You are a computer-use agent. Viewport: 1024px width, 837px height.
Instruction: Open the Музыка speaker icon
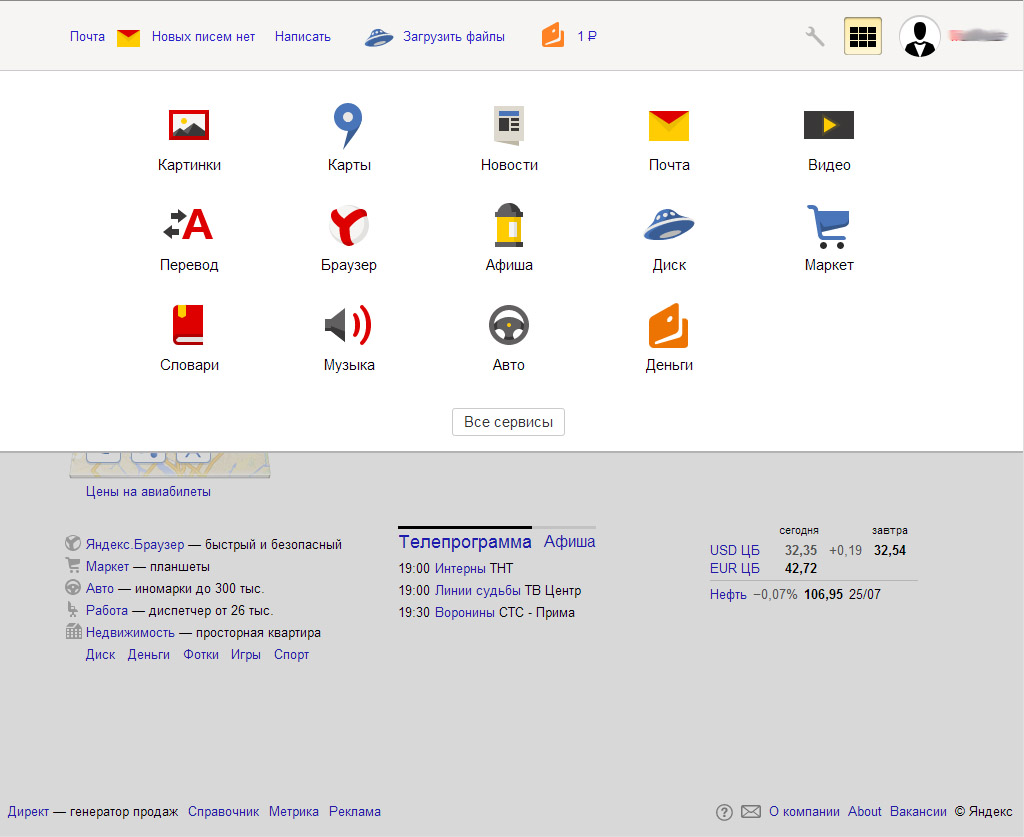coord(348,324)
